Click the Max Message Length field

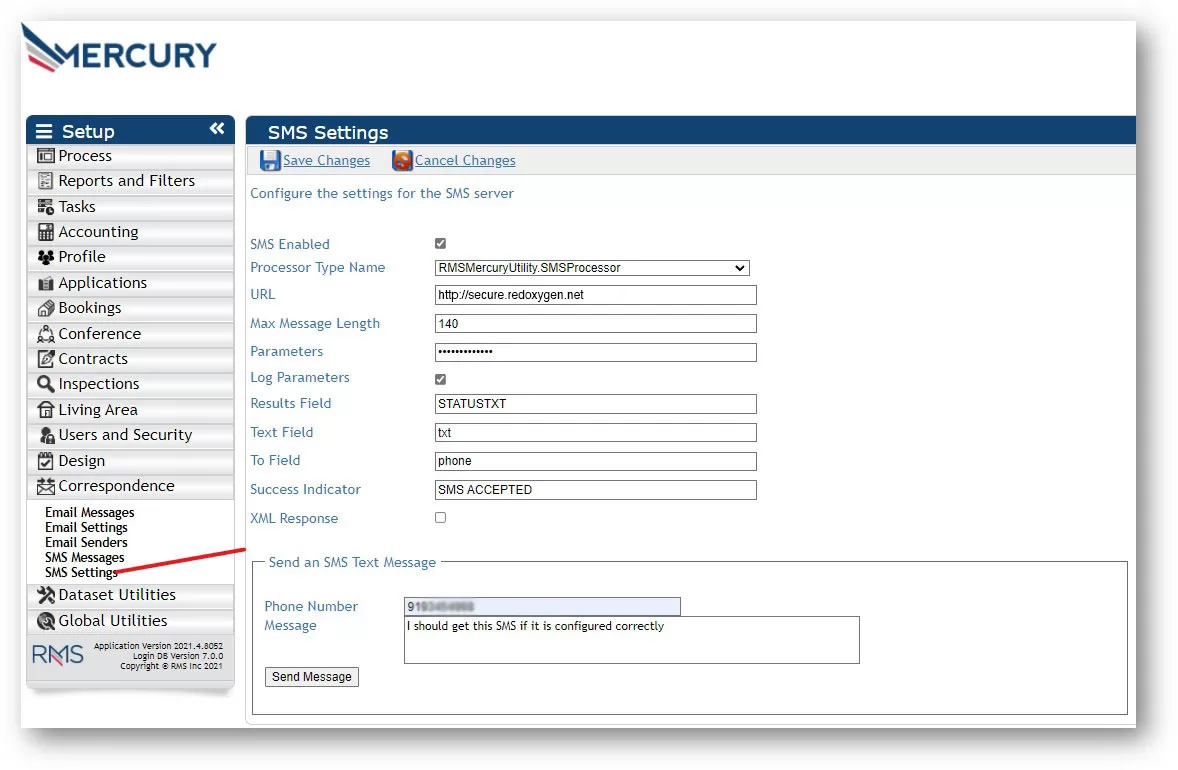click(x=596, y=324)
